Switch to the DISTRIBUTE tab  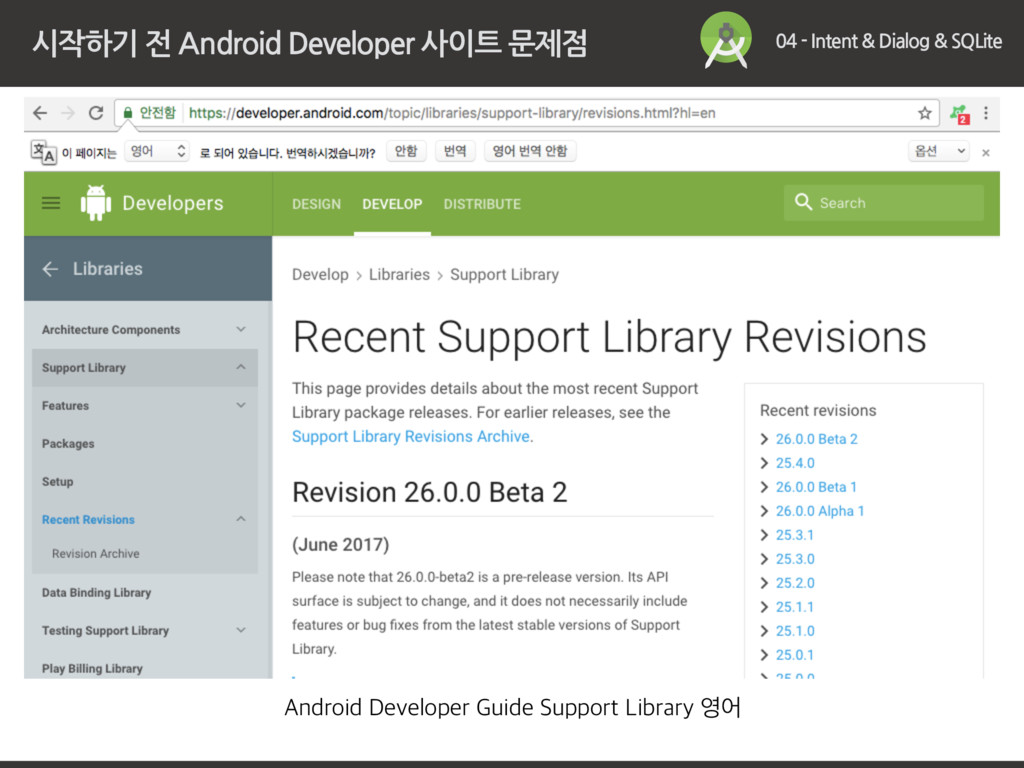click(482, 204)
